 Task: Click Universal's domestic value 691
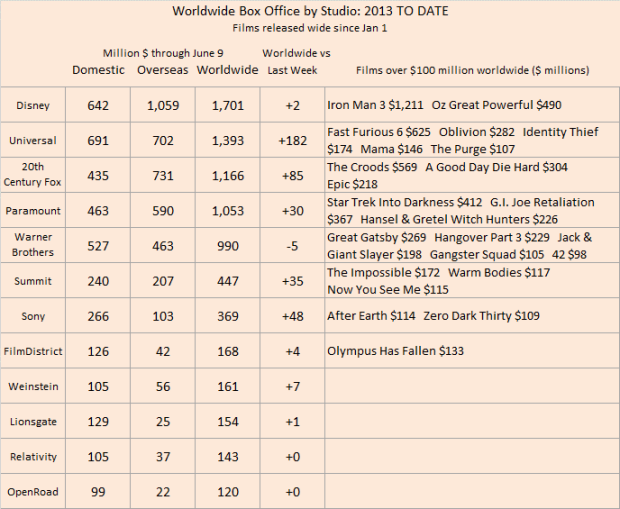coord(98,140)
